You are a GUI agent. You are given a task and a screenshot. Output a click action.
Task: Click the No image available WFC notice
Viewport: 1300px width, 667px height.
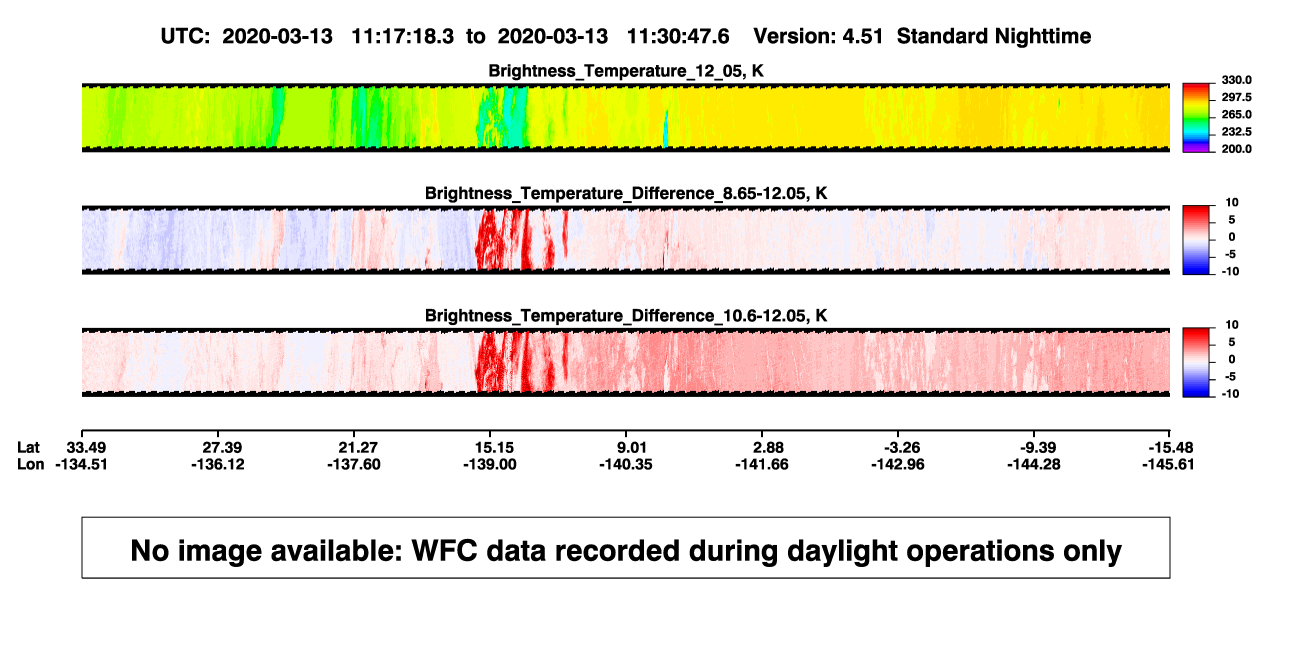point(626,548)
